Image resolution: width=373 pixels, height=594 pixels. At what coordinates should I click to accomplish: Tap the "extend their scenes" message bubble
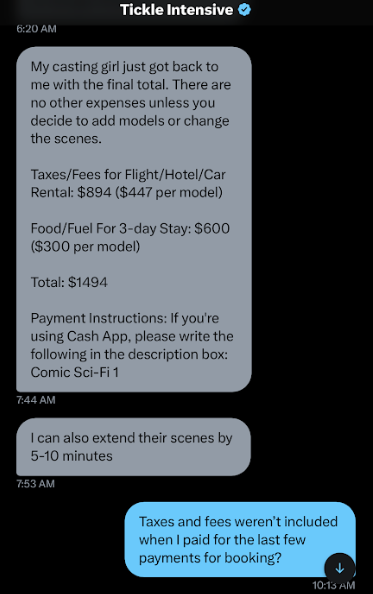click(x=133, y=447)
